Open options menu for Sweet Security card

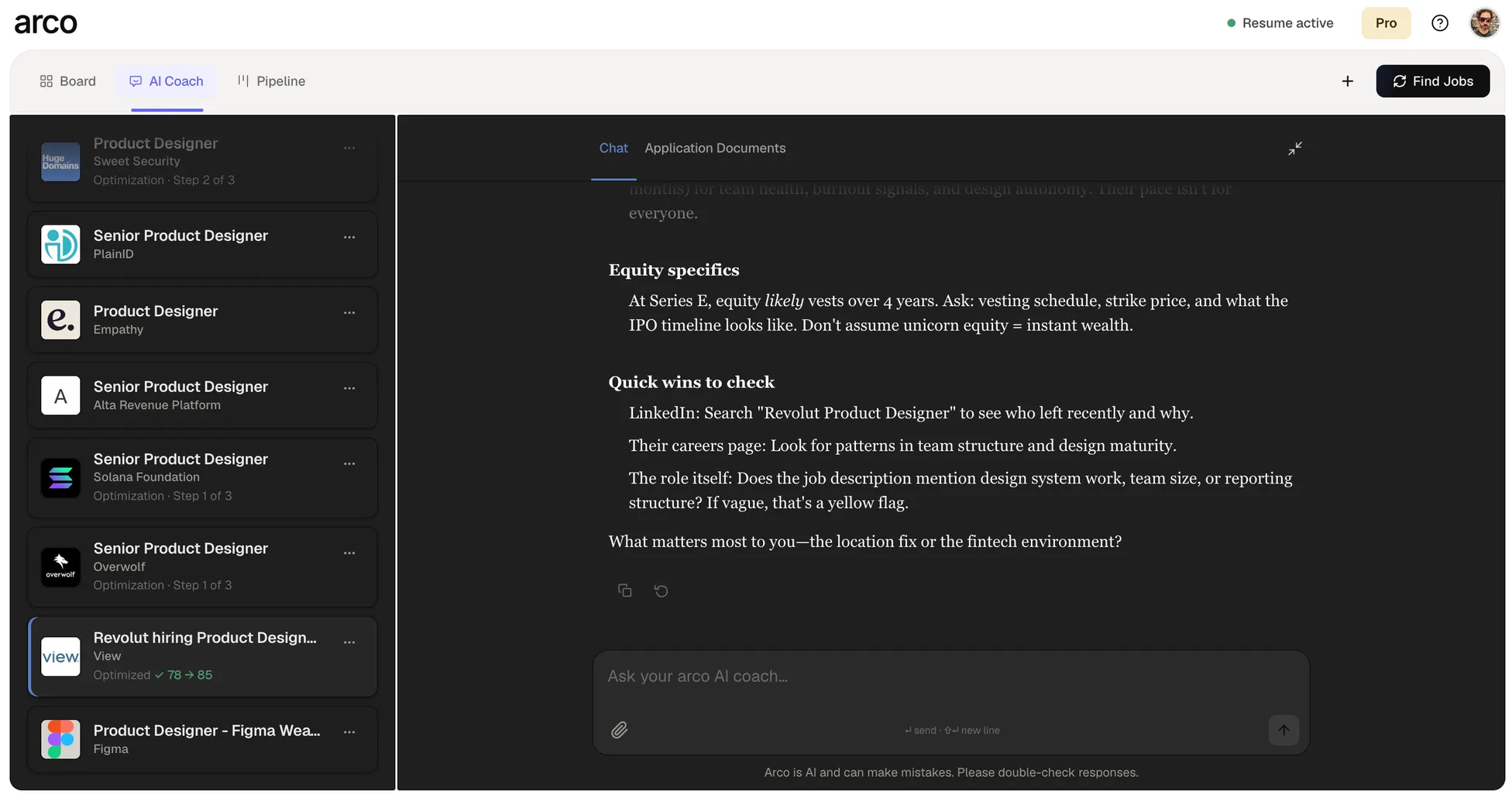349,148
